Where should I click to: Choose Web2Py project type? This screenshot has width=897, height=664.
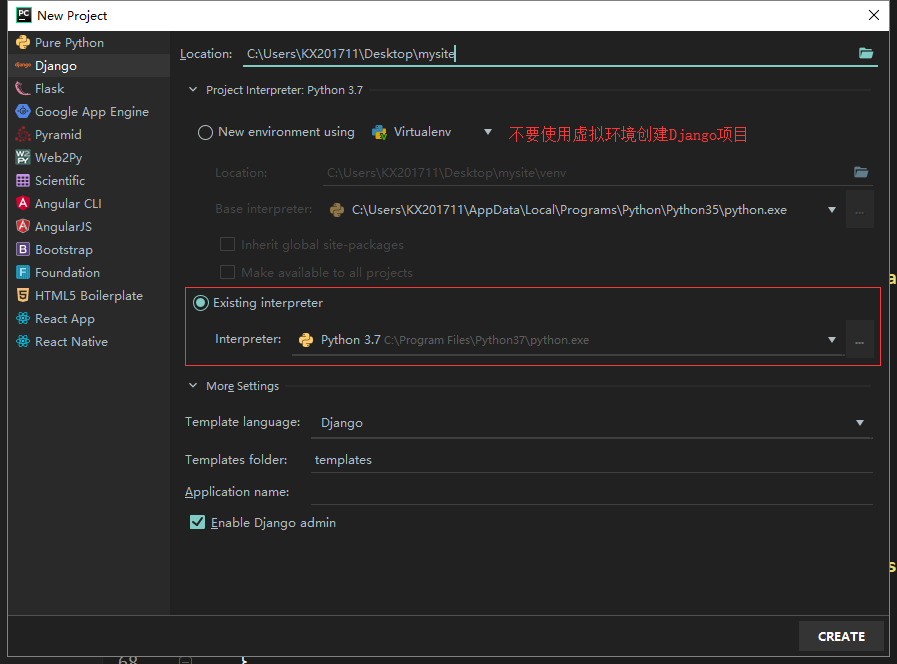click(x=89, y=157)
